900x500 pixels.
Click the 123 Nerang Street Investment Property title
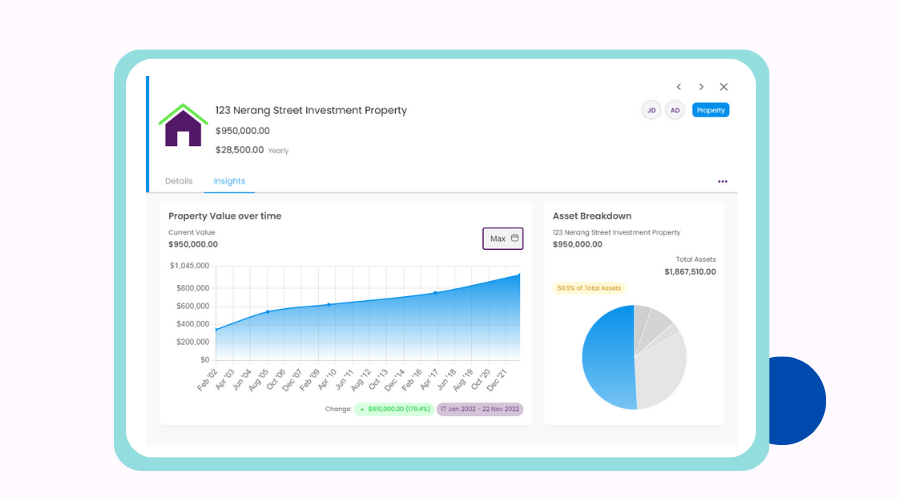[311, 110]
